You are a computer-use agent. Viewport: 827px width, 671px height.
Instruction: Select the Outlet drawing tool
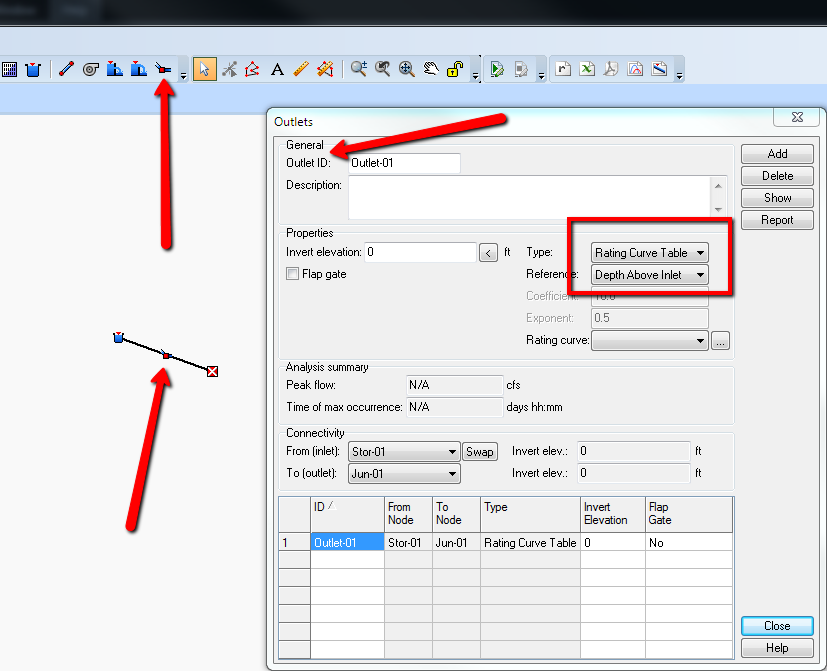[163, 68]
